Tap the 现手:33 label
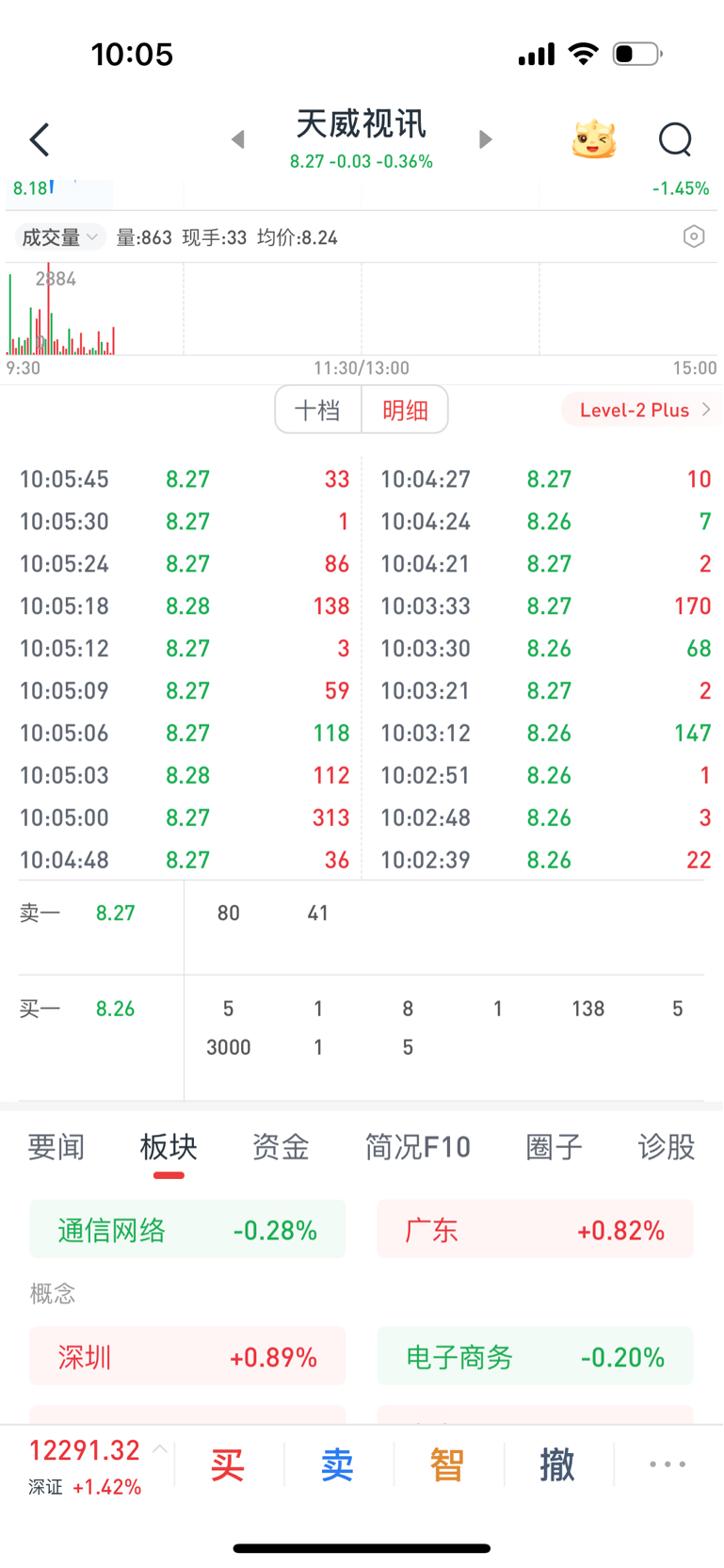Screen dimensions: 724x1568 [215, 237]
